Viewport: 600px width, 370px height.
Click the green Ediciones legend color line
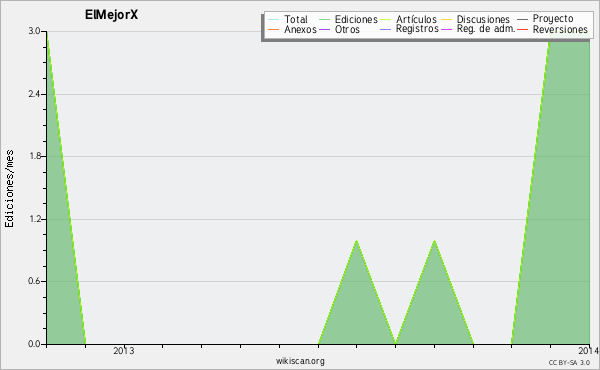324,20
